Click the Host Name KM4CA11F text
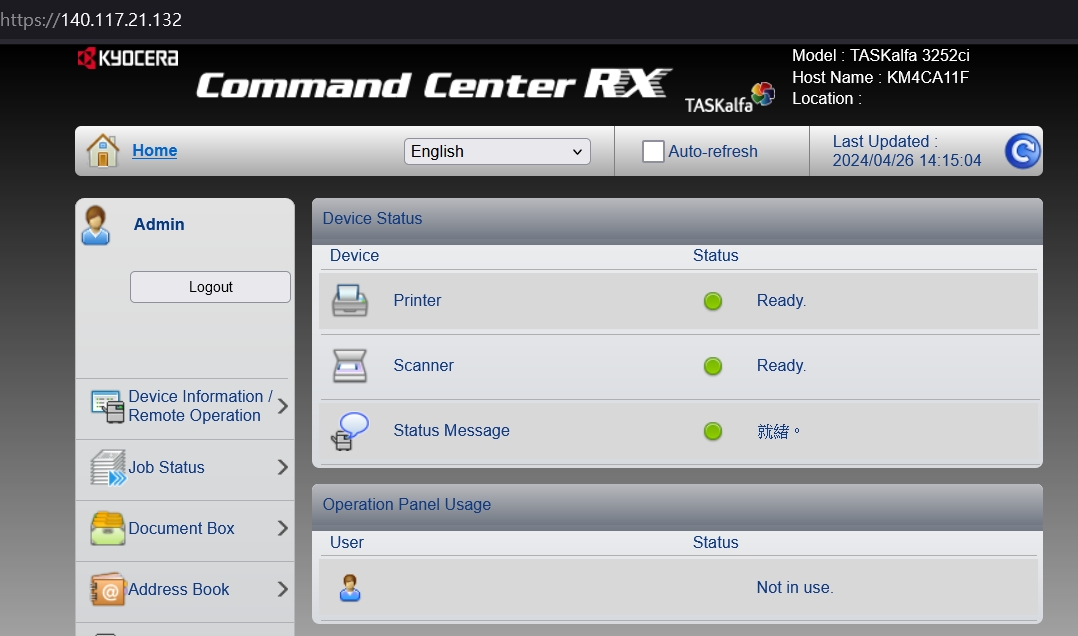 point(880,77)
